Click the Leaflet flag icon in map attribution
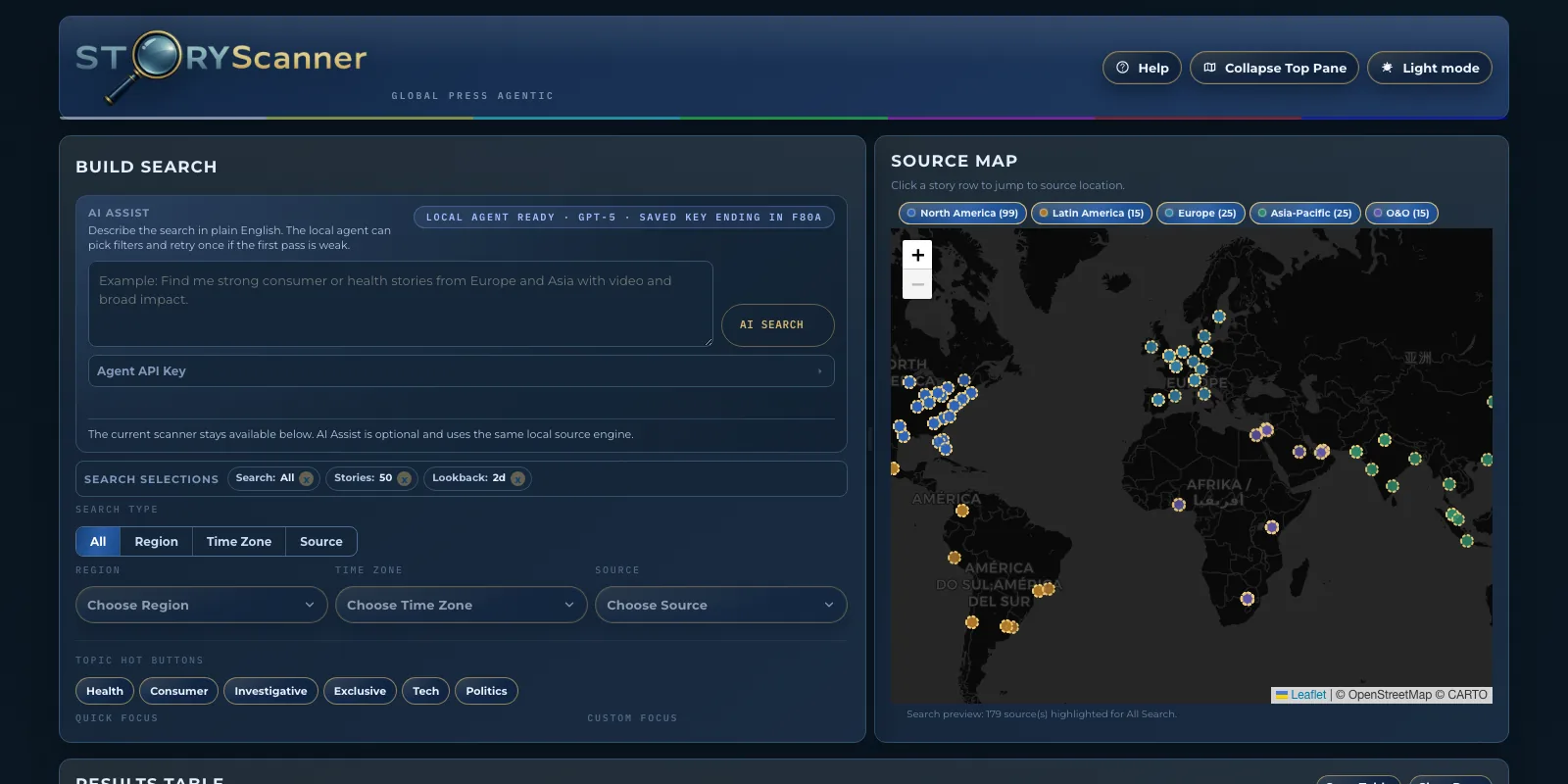This screenshot has width=1568, height=784. pos(1282,695)
